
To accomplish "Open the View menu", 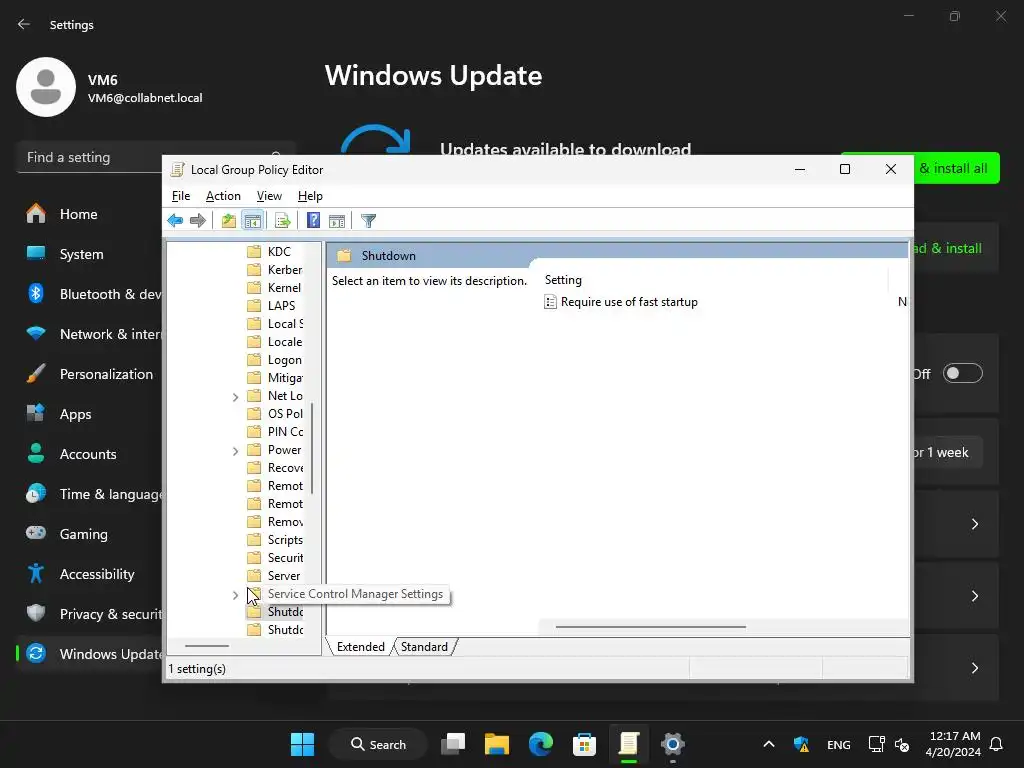I will click(269, 196).
